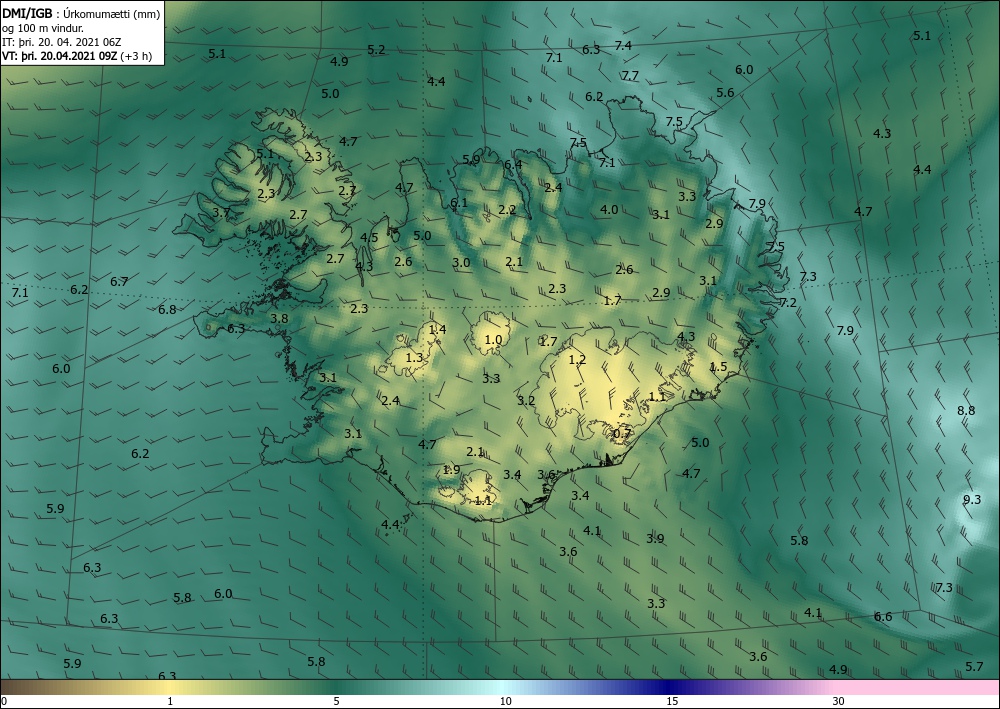Click the 1.4 value on the western glacier
The image size is (1000, 709).
[x=438, y=330]
